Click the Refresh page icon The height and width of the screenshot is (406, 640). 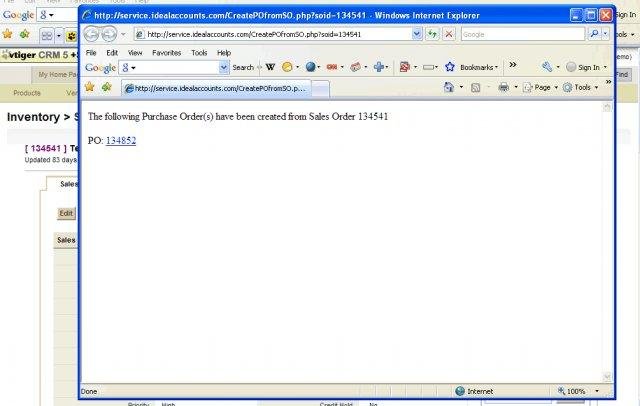coord(432,34)
